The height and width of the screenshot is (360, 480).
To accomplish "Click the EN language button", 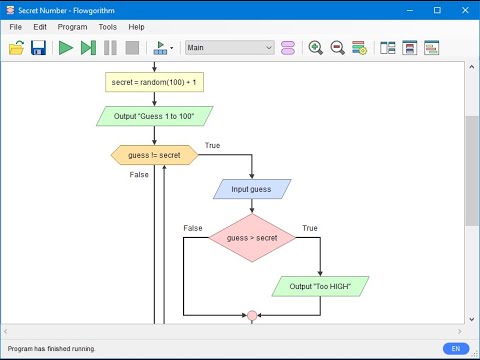I will [456, 349].
